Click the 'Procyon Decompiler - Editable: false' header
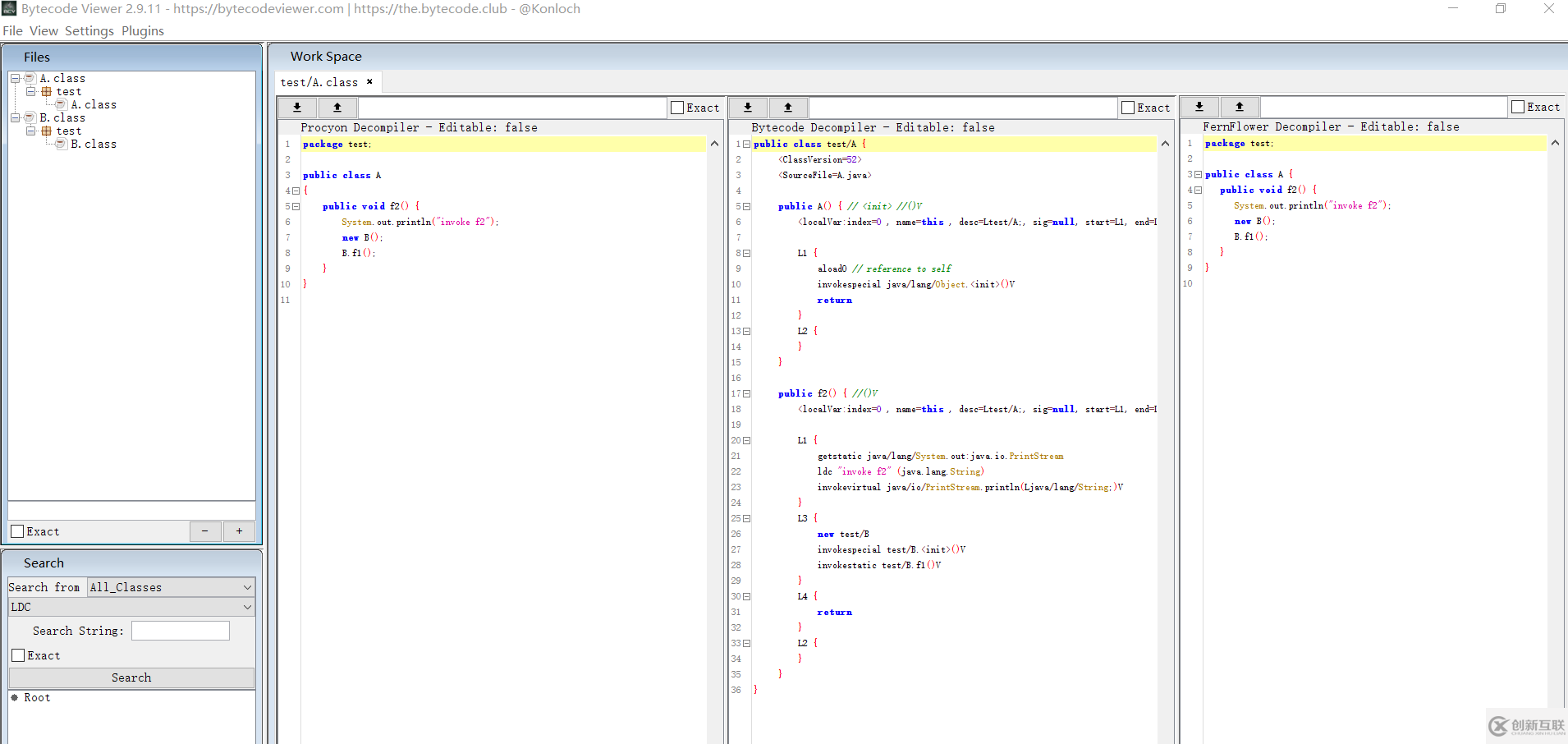1568x744 pixels. [419, 127]
